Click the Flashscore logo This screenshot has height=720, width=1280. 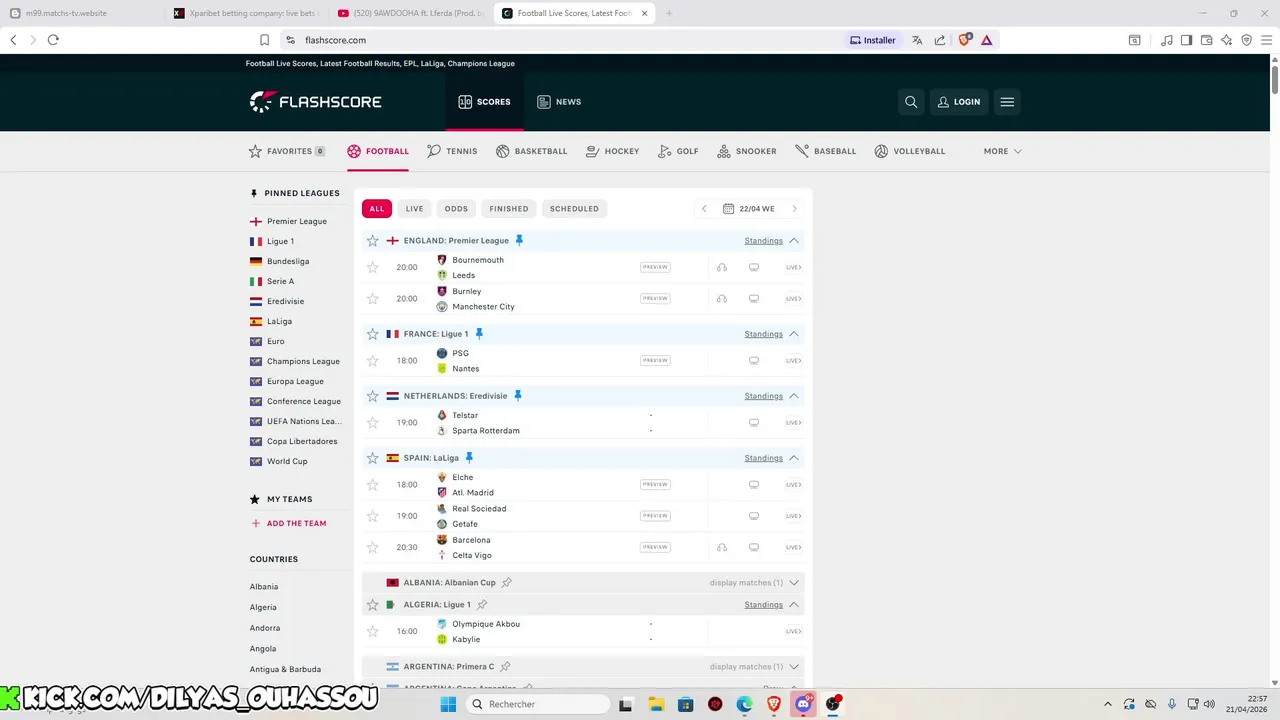click(316, 101)
